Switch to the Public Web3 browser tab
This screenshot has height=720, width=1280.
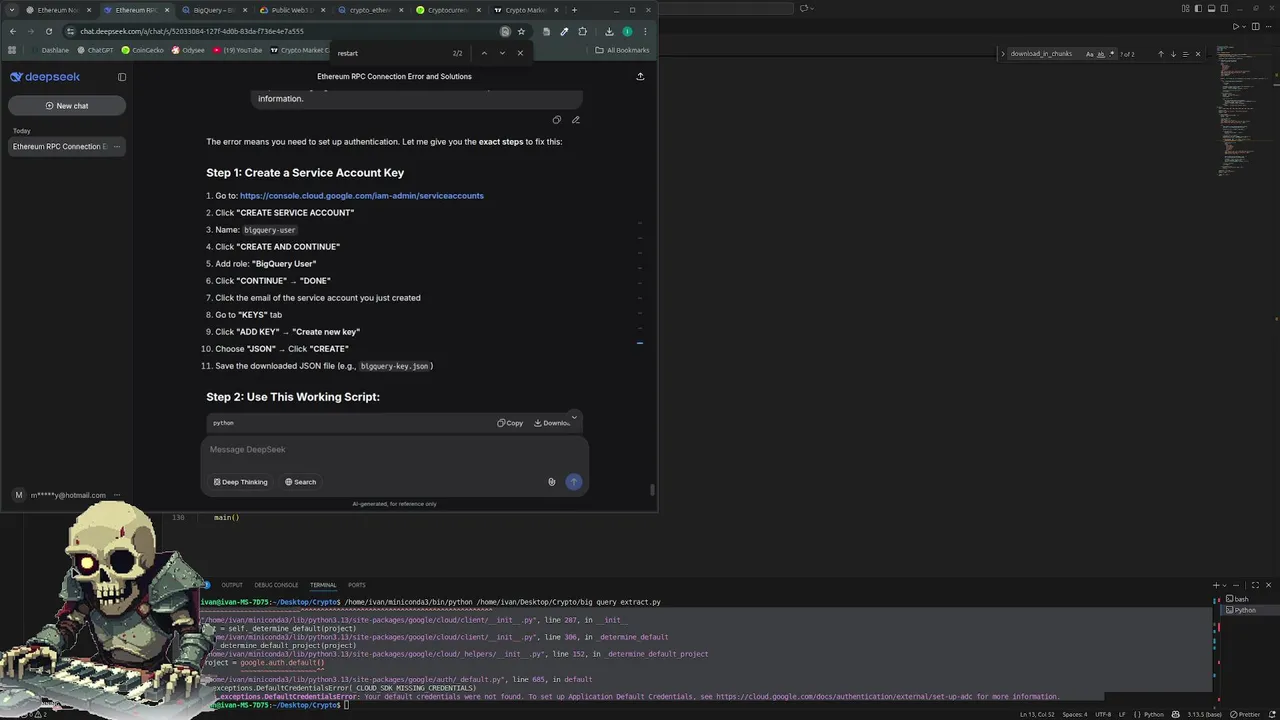coord(291,10)
